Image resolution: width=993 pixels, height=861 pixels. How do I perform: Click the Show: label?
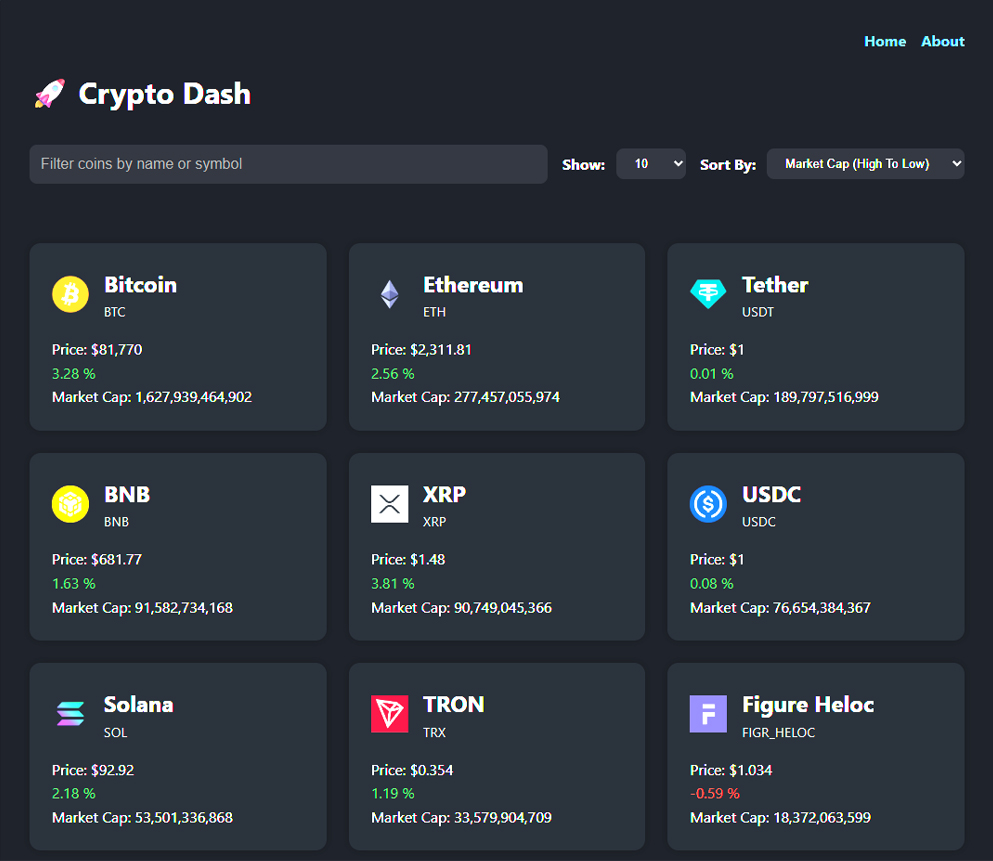pos(583,165)
